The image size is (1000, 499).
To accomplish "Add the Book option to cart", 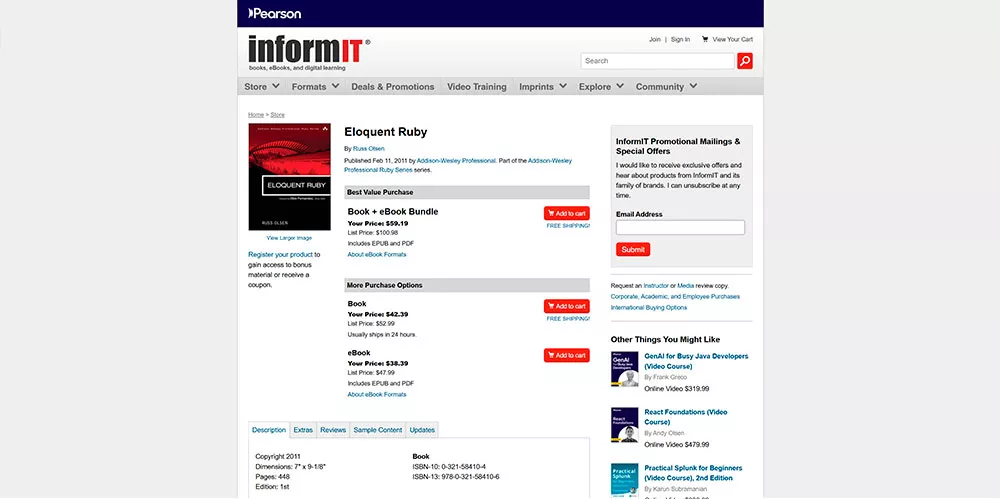I will tap(566, 306).
